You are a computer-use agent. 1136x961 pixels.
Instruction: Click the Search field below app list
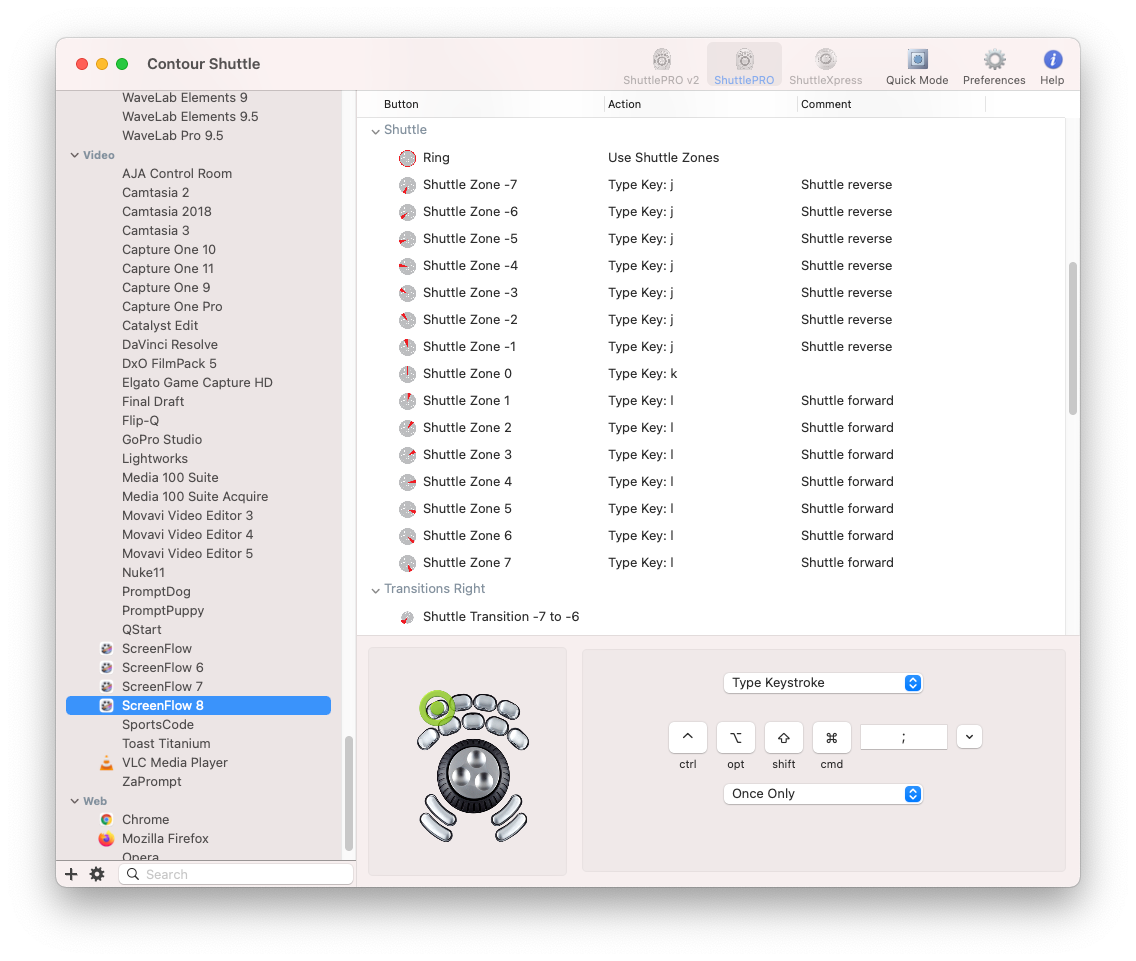[236, 874]
